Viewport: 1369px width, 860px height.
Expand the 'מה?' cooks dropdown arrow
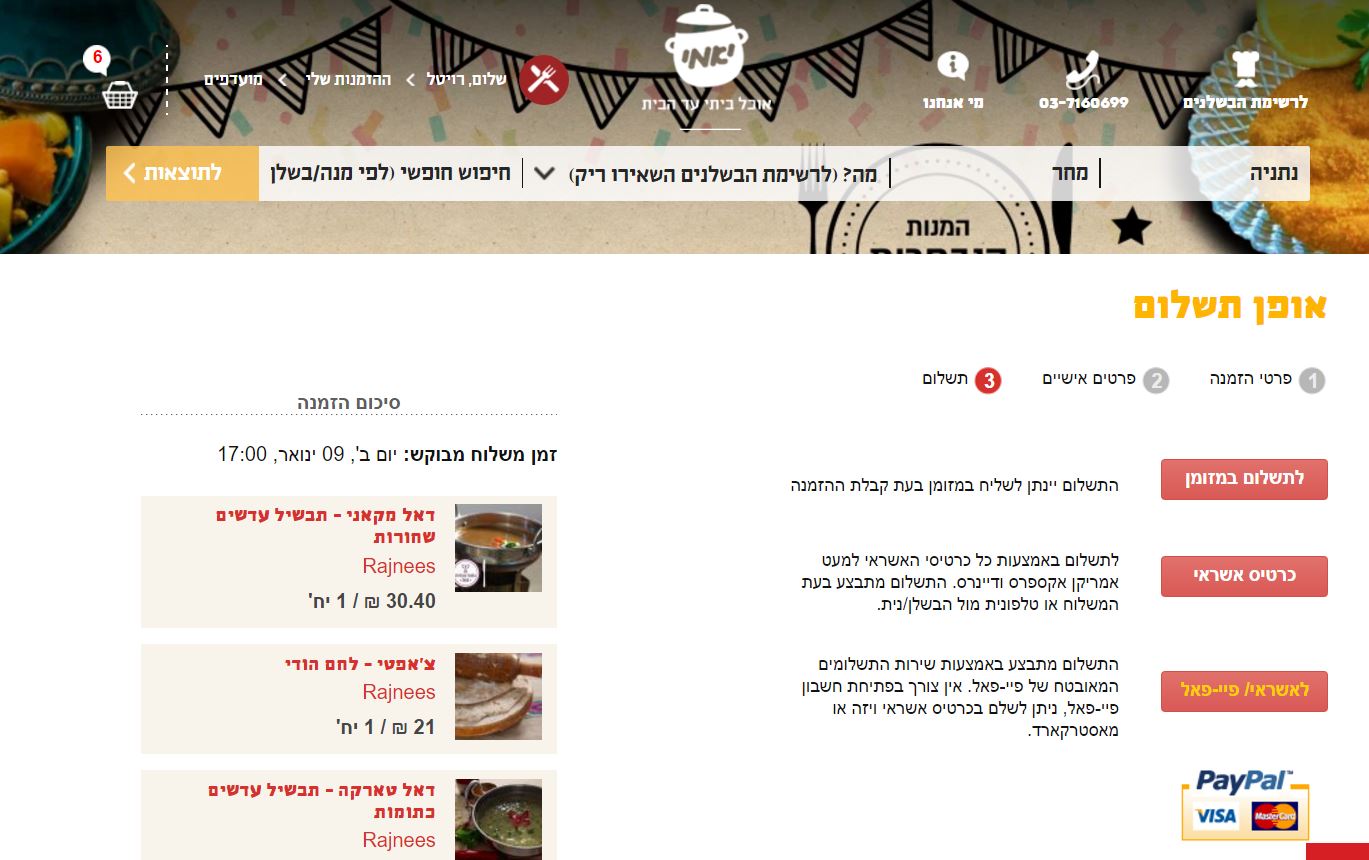[x=544, y=173]
